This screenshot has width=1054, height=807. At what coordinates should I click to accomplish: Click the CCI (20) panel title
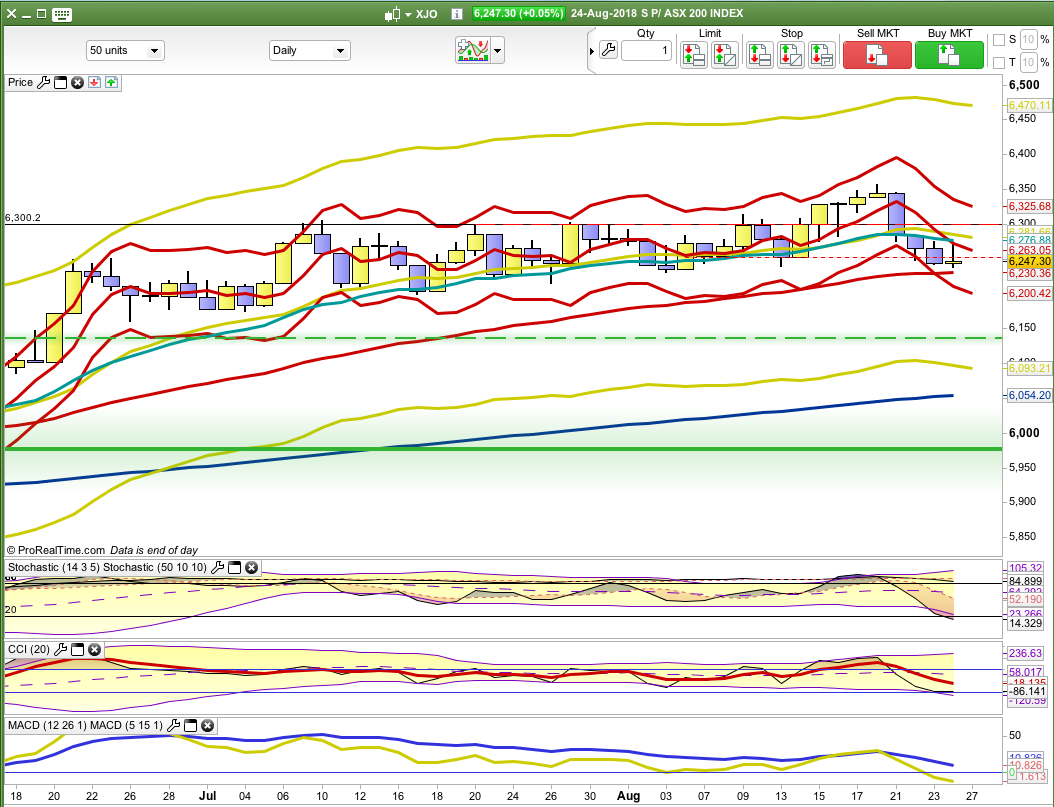pos(29,649)
